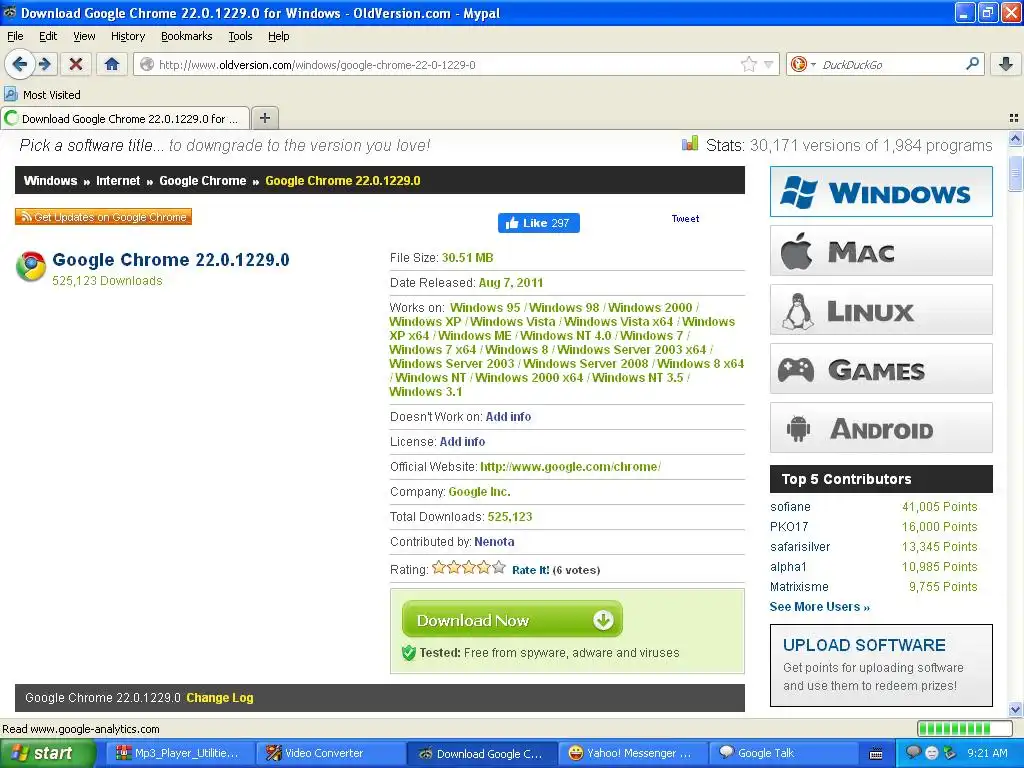Screen dimensions: 1024x768
Task: Click the Most Visited bookmarks item
Action: click(43, 95)
